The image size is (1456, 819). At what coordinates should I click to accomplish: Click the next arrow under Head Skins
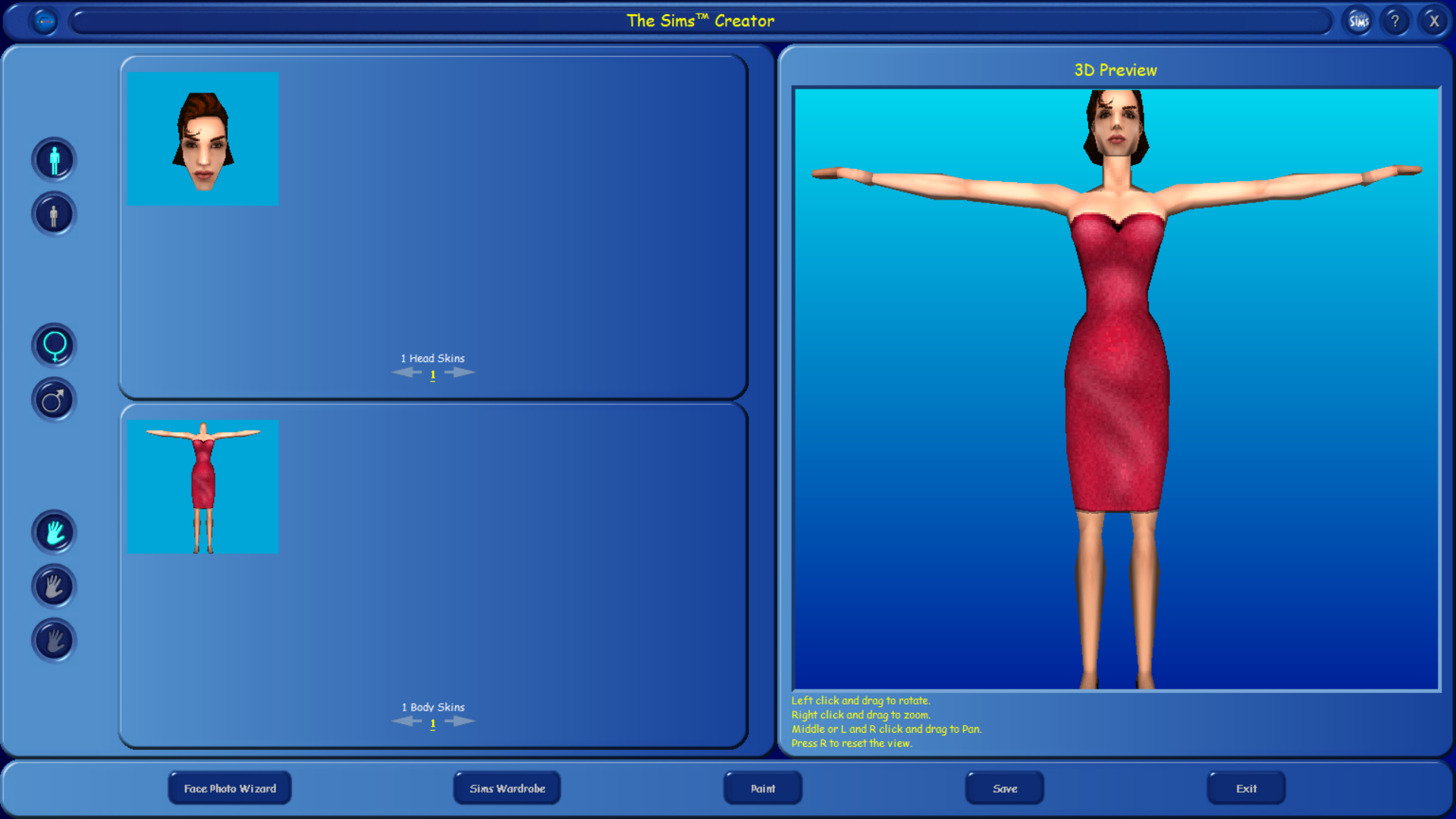pyautogui.click(x=459, y=372)
